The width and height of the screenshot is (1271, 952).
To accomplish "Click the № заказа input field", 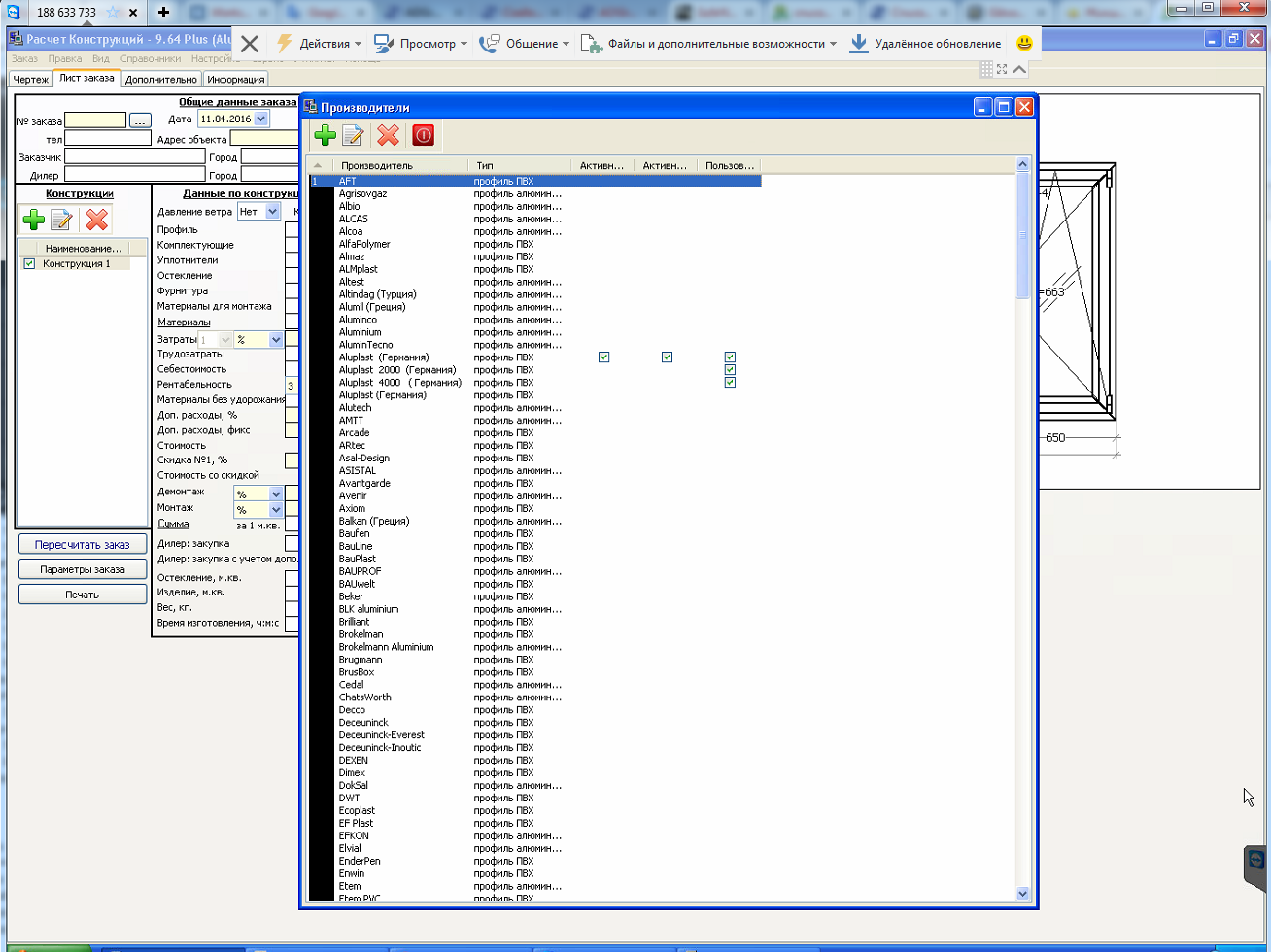I will click(x=95, y=120).
